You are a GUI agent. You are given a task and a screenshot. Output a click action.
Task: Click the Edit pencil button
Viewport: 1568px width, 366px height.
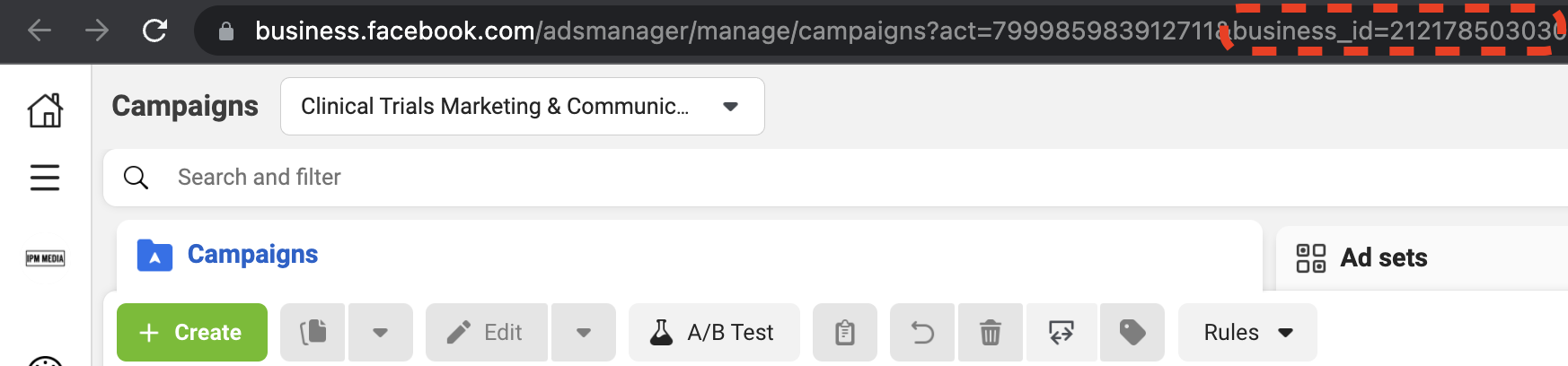point(487,332)
